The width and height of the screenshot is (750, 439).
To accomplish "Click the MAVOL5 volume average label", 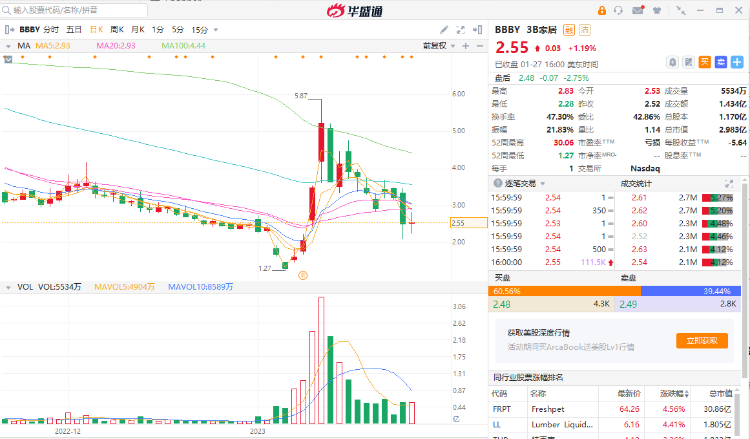I will pos(124,287).
